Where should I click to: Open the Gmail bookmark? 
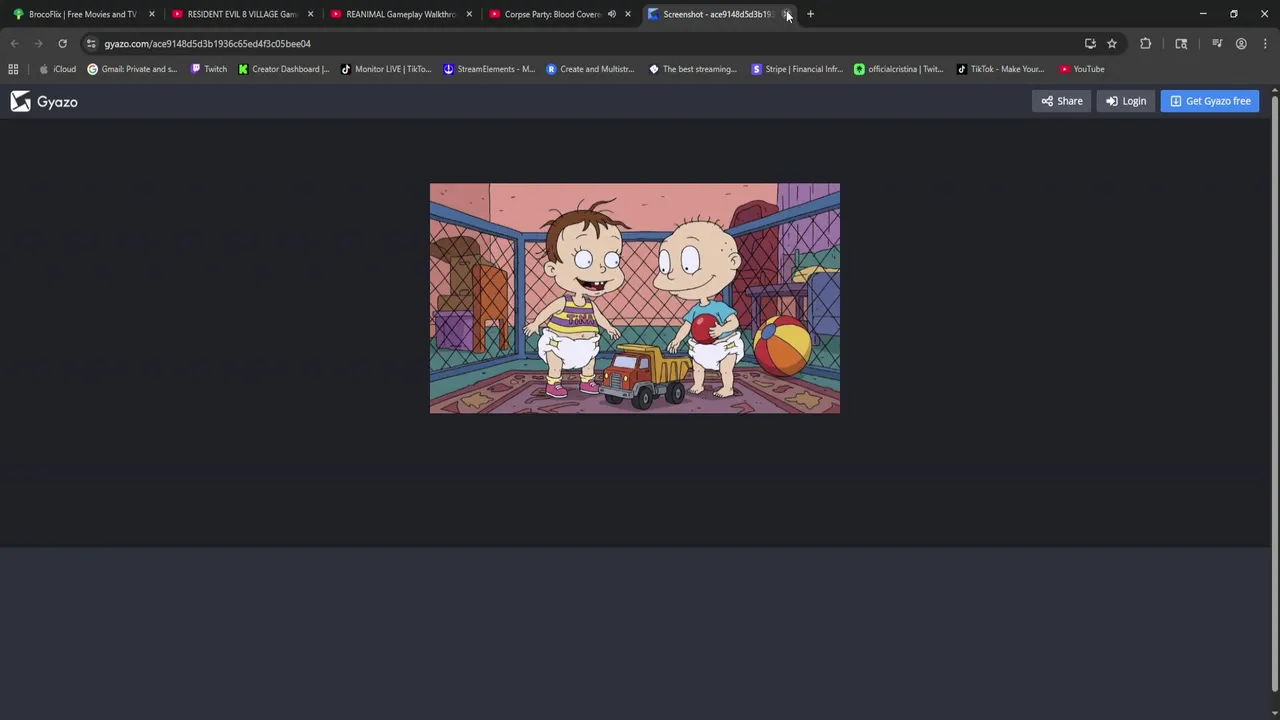[132, 69]
